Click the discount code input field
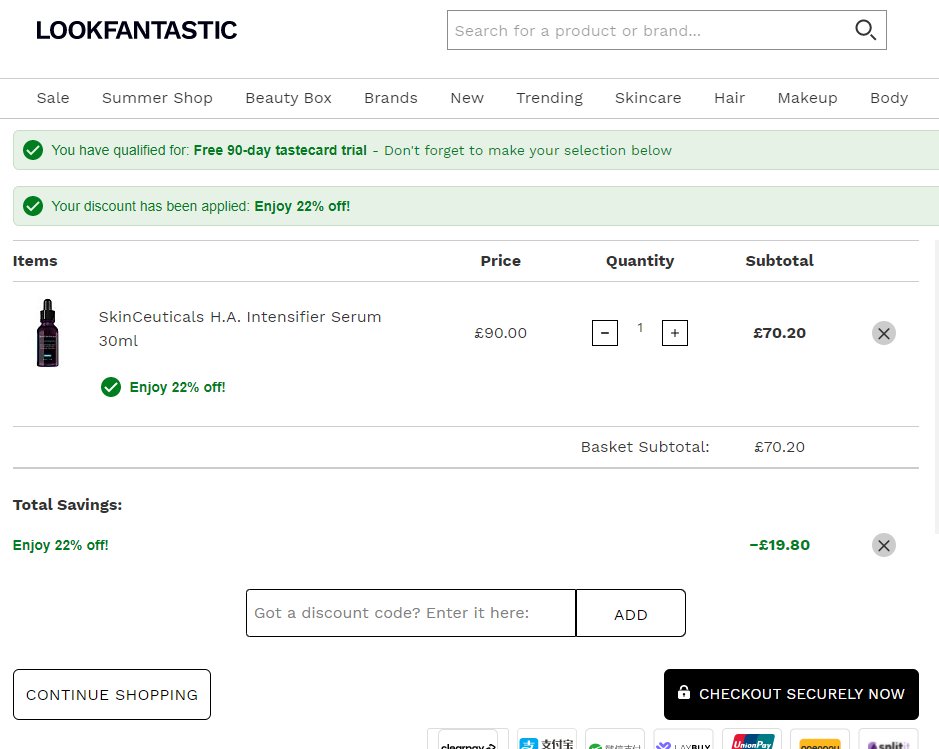The width and height of the screenshot is (939, 749). 411,613
